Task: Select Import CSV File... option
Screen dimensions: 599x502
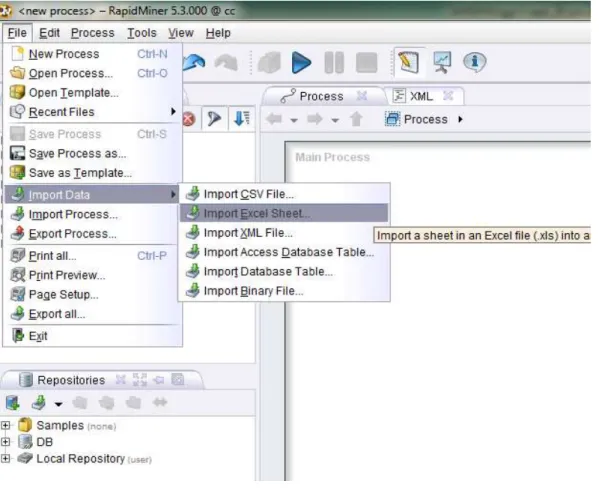Action: [x=284, y=194]
